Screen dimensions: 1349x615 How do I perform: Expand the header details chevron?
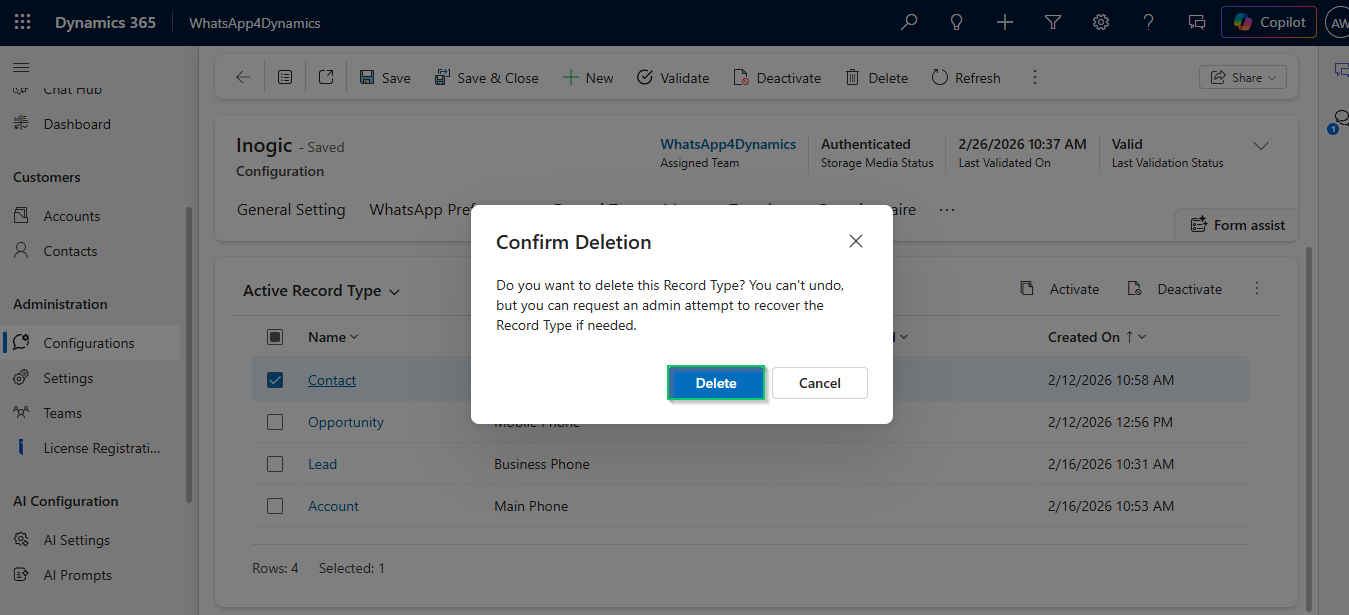pyautogui.click(x=1261, y=146)
